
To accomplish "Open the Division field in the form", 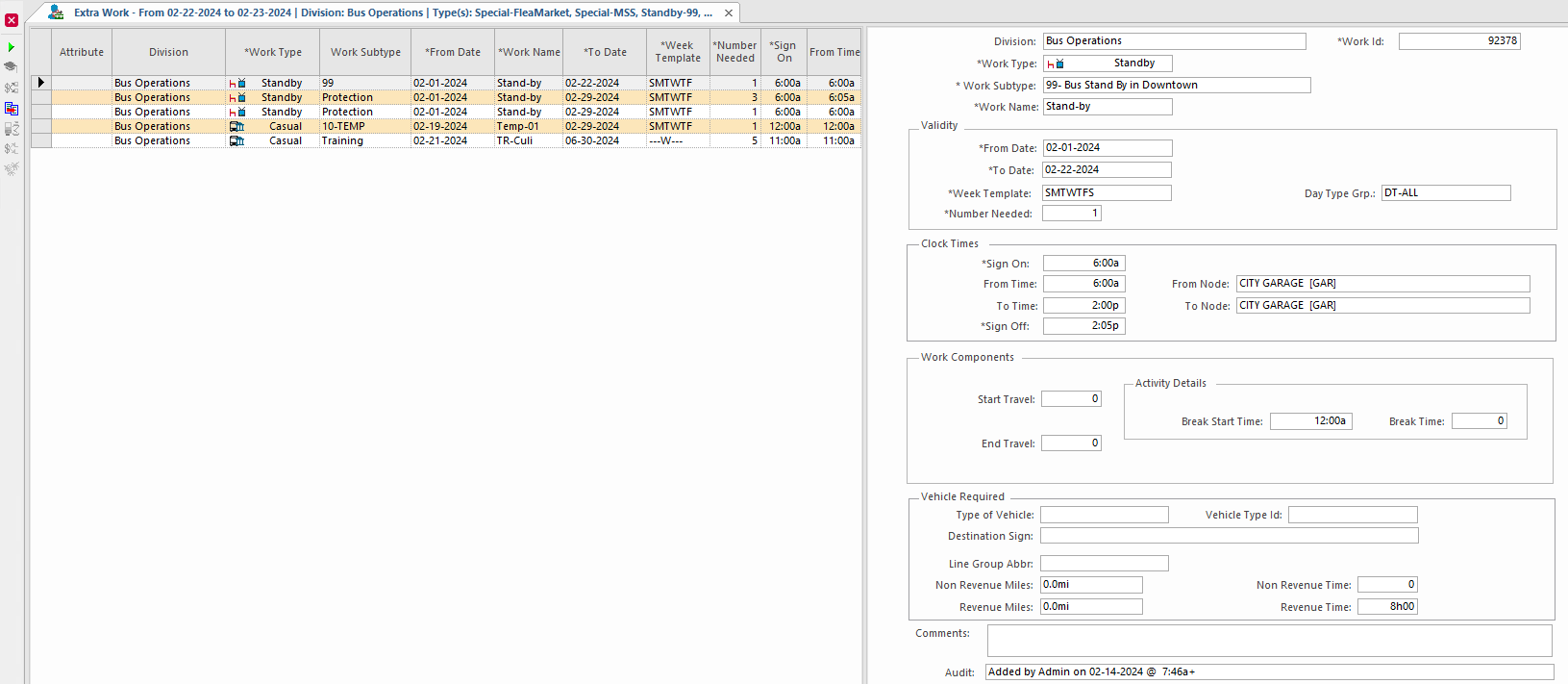I will (1174, 41).
